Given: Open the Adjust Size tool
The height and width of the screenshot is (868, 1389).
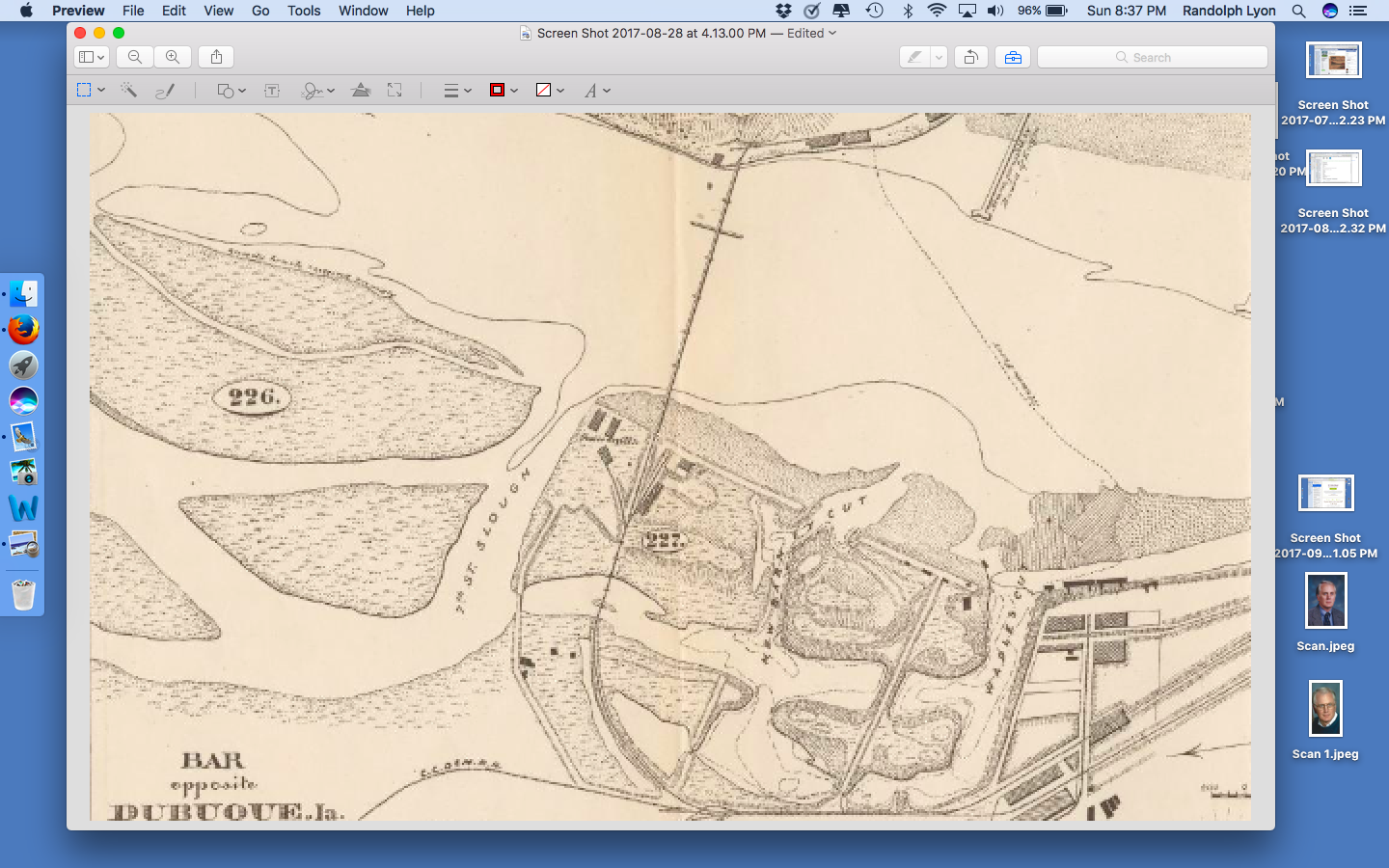Looking at the screenshot, I should pos(395,90).
